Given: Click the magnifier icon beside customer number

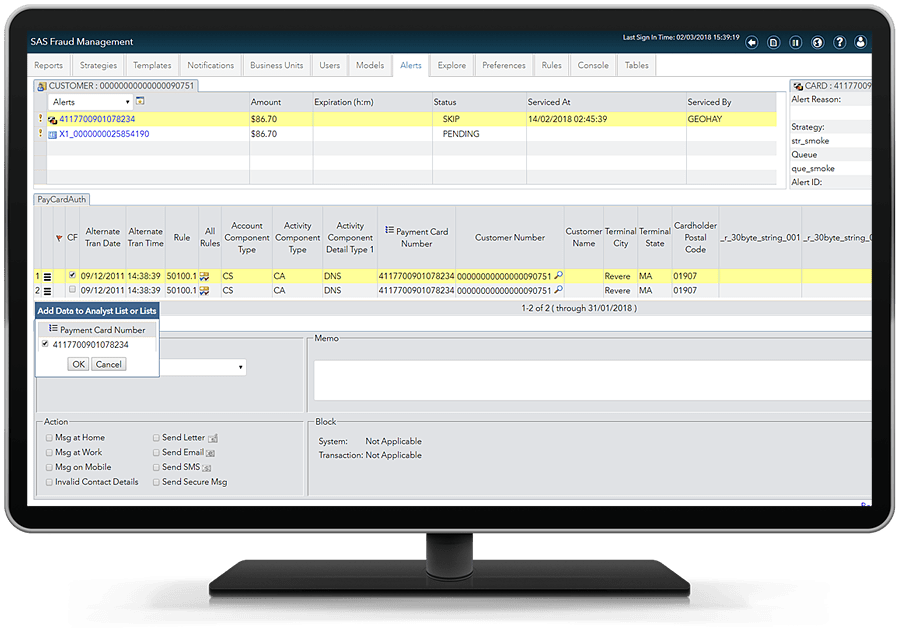Looking at the screenshot, I should coord(558,276).
